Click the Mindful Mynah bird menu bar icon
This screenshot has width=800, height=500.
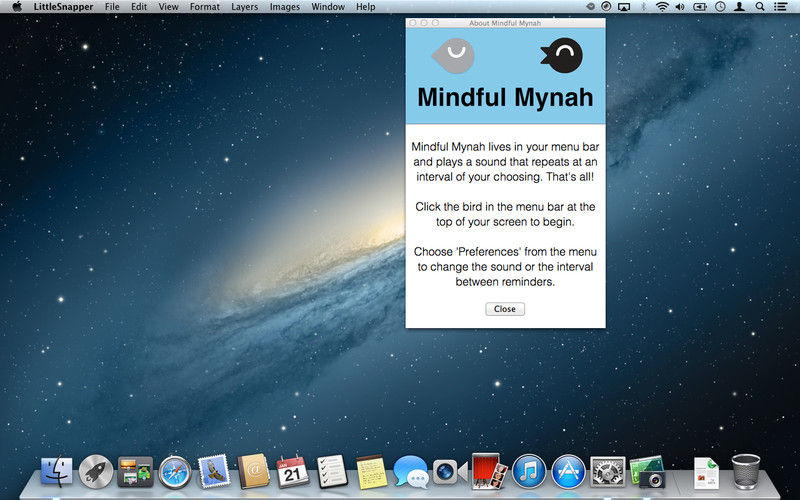point(590,7)
